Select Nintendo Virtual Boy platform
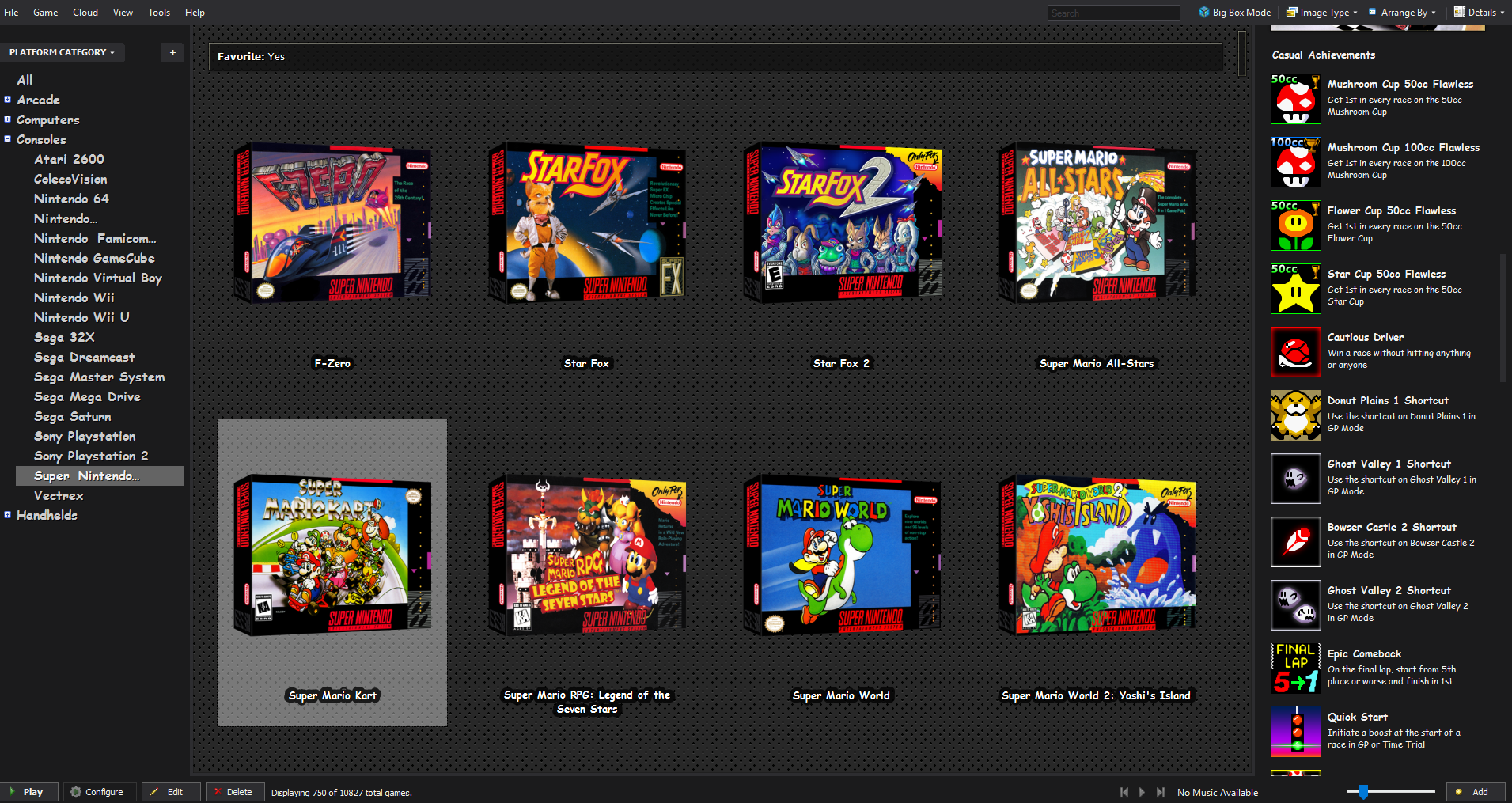Screen dimensions: 1512x803 click(x=97, y=278)
